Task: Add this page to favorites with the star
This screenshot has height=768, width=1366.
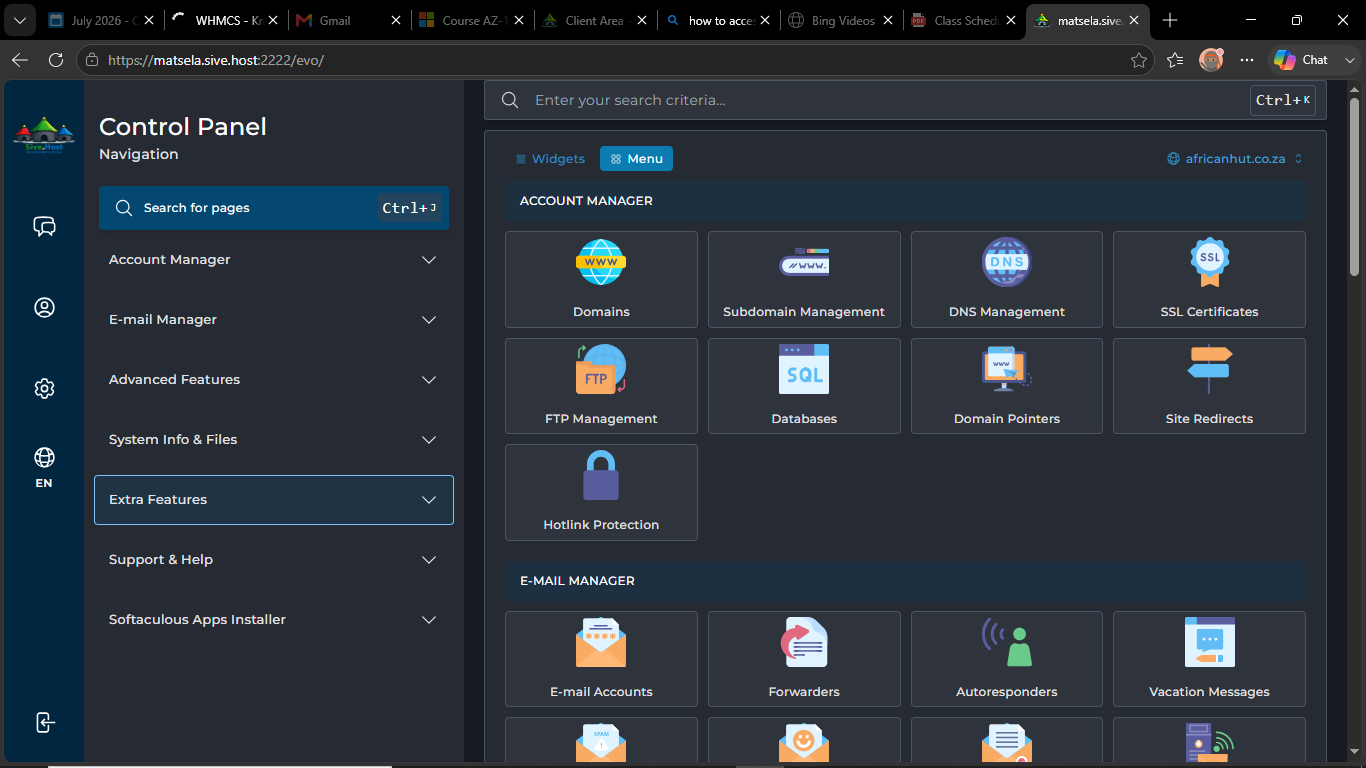Action: 1138,60
